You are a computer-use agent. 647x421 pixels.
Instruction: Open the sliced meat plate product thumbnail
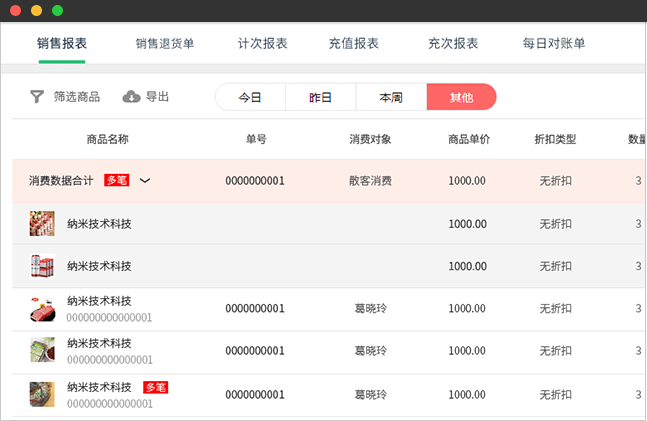click(42, 309)
